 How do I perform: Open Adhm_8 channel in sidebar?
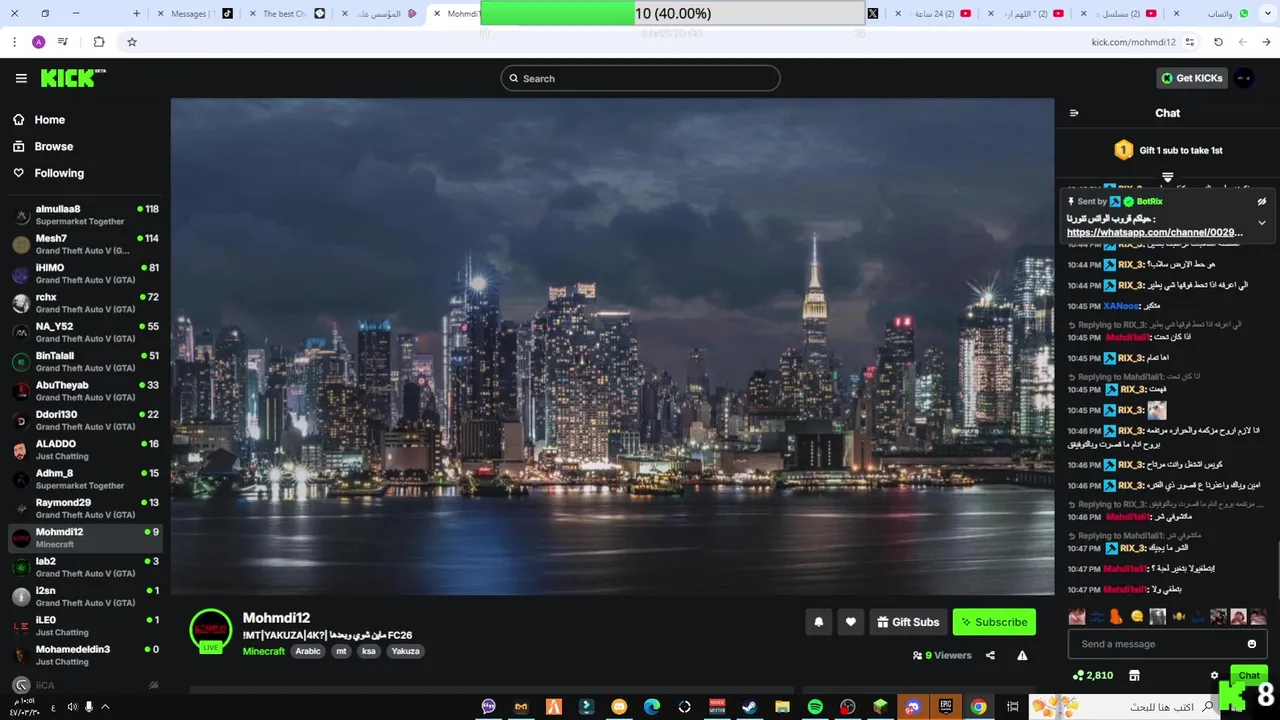pos(85,479)
